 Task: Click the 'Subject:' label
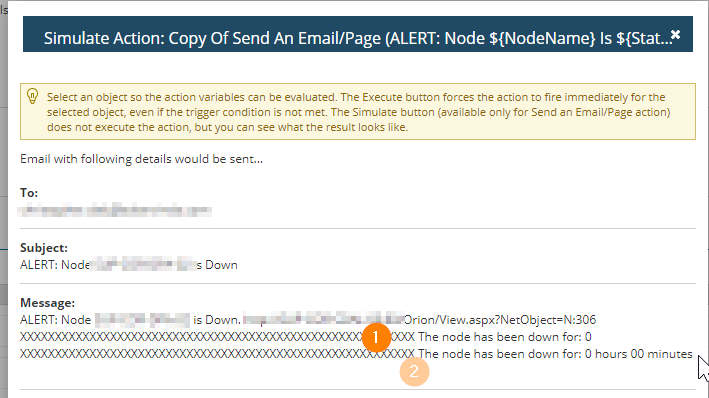coord(44,248)
